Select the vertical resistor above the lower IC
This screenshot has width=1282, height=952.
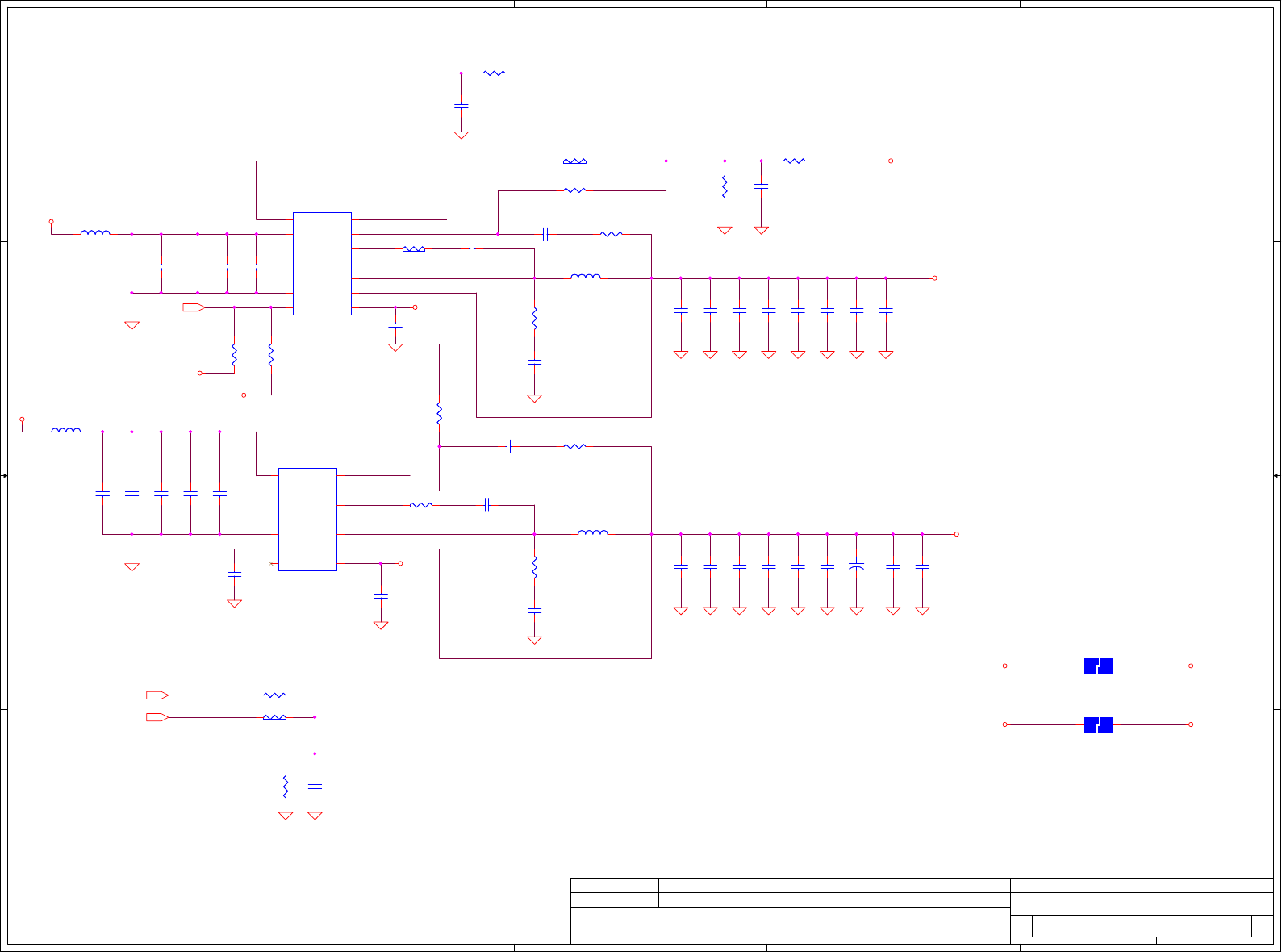[x=440, y=414]
